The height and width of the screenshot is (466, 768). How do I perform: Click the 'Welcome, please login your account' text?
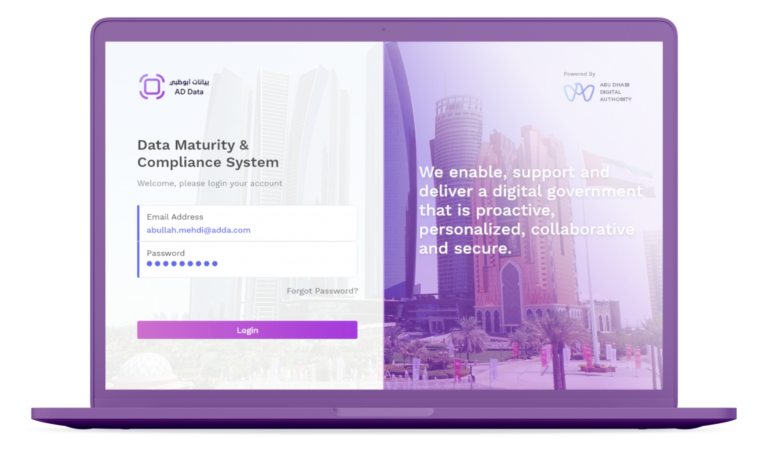point(209,183)
